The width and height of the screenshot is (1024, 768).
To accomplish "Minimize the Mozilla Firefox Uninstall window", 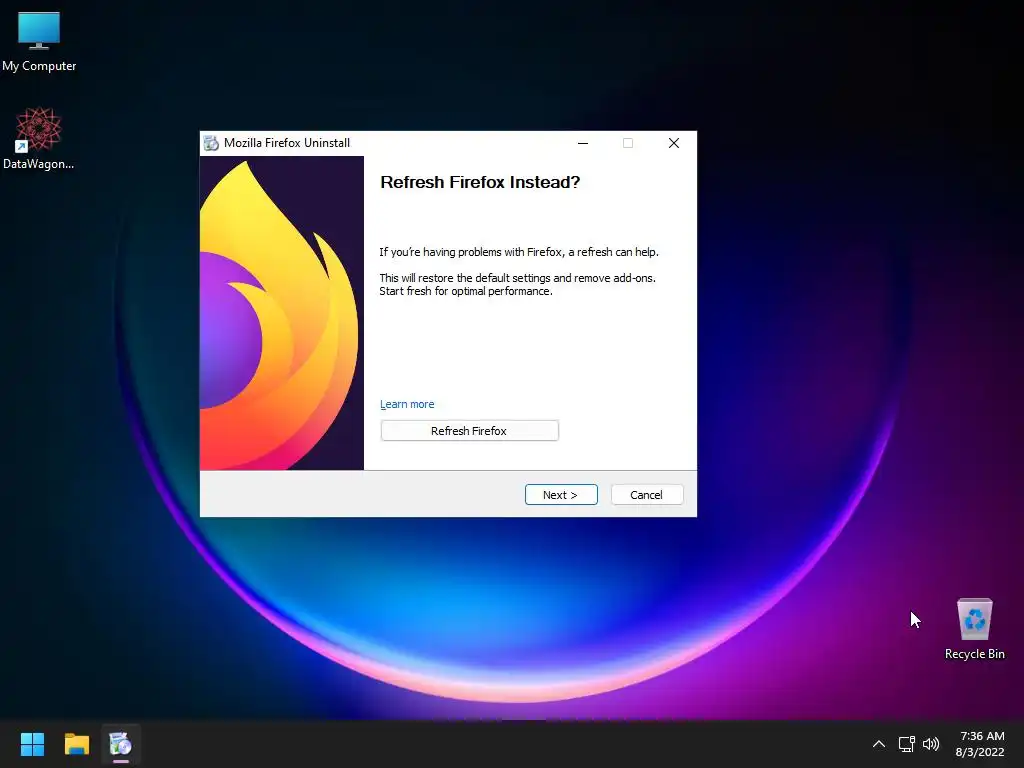I will (x=583, y=143).
